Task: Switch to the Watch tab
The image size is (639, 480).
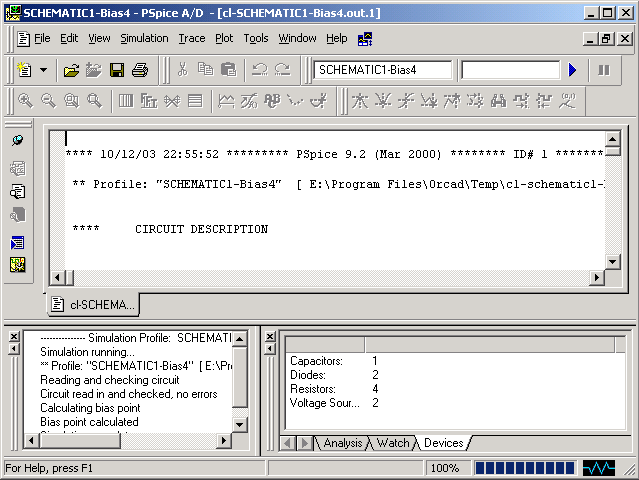Action: click(x=393, y=443)
